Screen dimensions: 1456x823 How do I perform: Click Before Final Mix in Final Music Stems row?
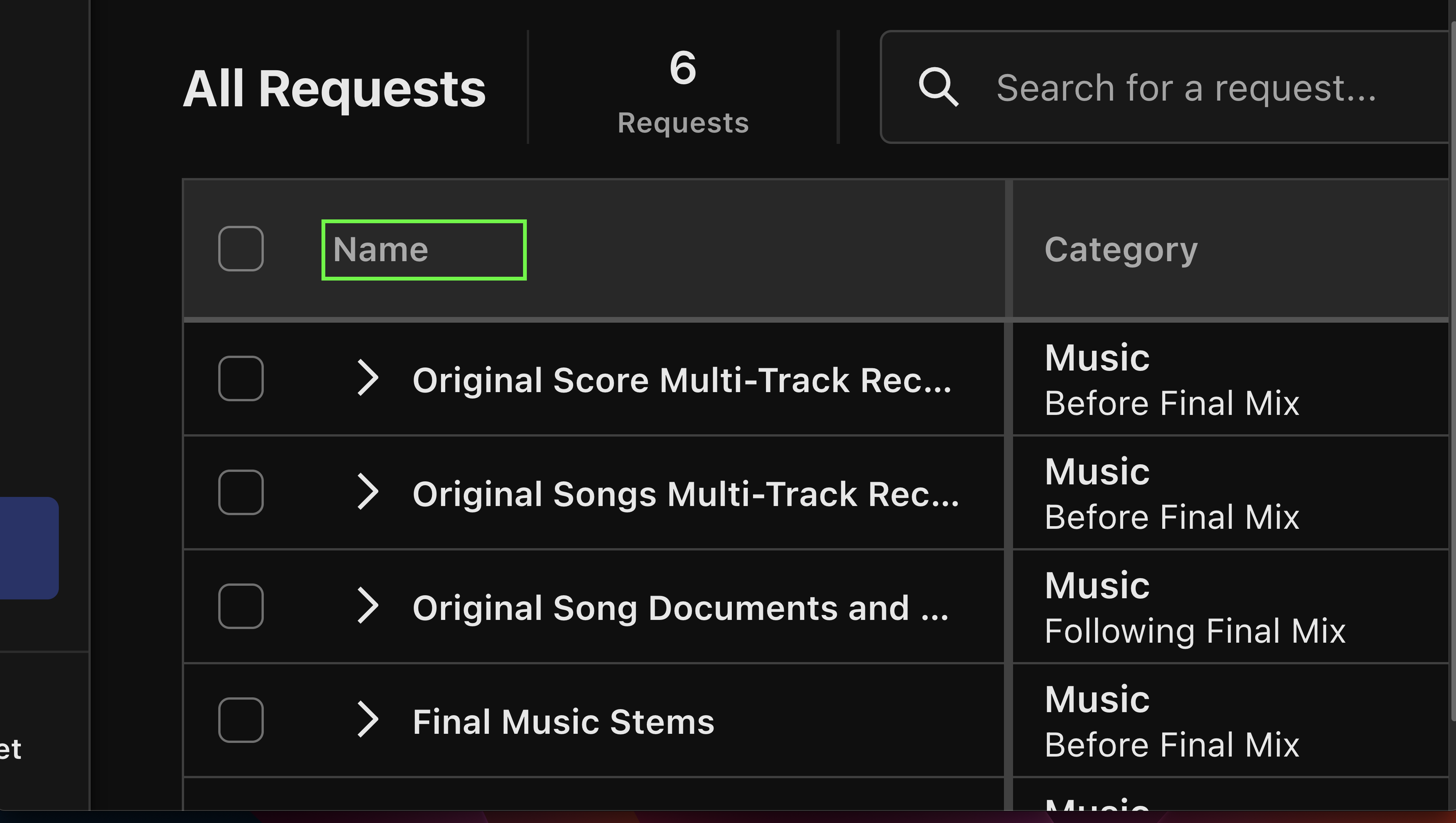(x=1172, y=744)
